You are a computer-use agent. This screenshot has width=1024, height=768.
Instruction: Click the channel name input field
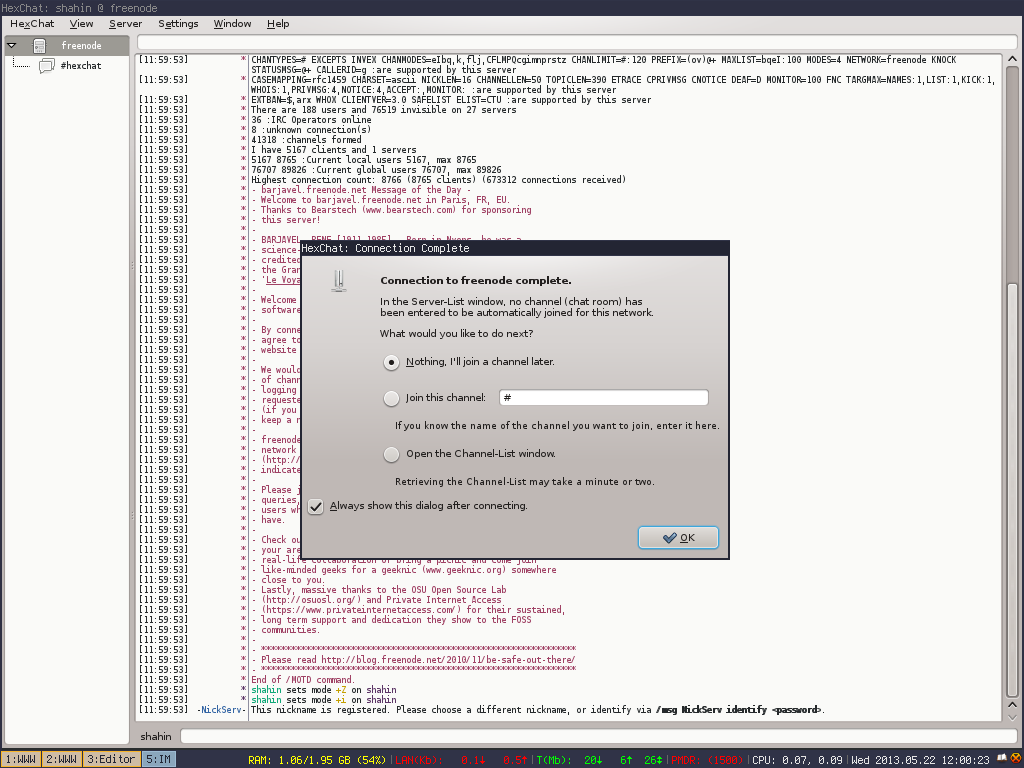tap(603, 398)
